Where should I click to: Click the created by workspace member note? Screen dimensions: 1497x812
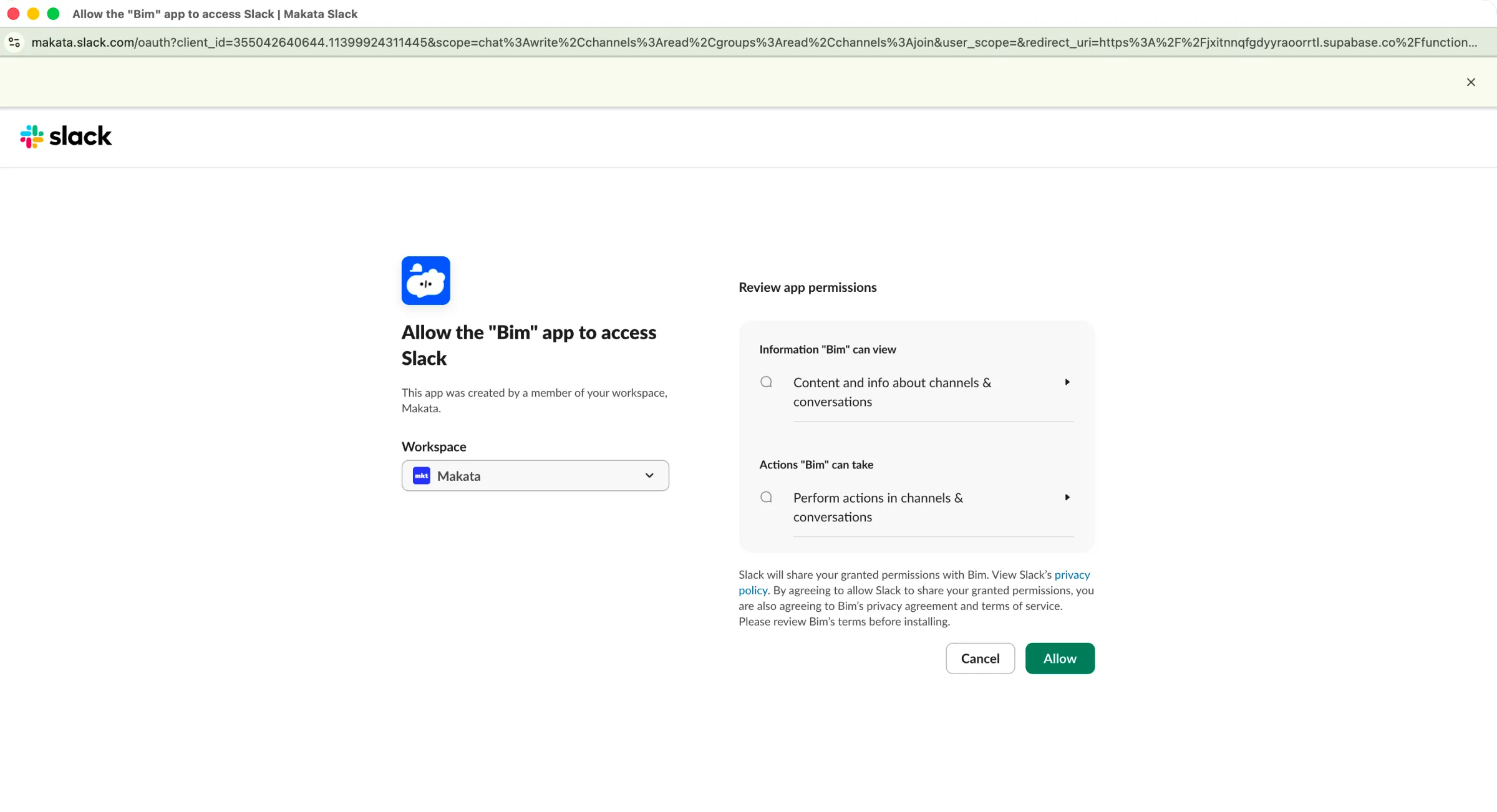pos(535,400)
